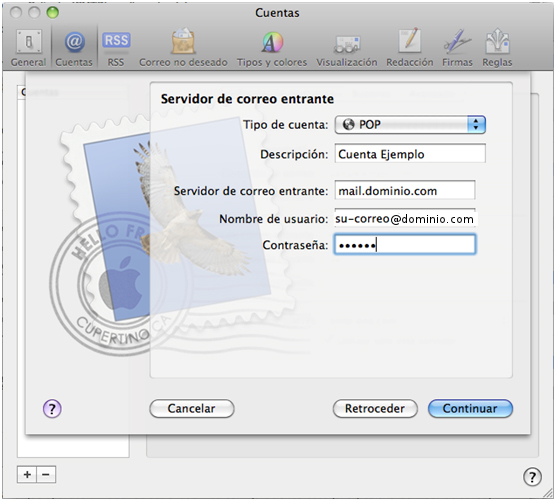Open the General preferences icon
The image size is (556, 501).
(x=28, y=48)
